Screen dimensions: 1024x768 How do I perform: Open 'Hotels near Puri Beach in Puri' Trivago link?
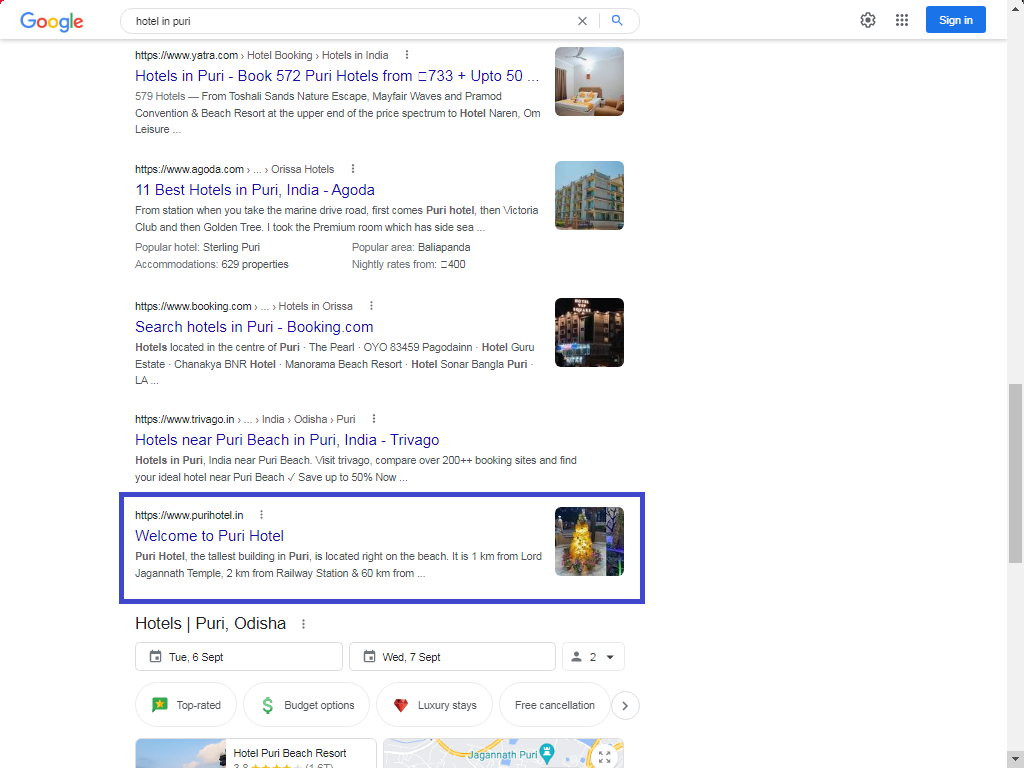pos(287,440)
